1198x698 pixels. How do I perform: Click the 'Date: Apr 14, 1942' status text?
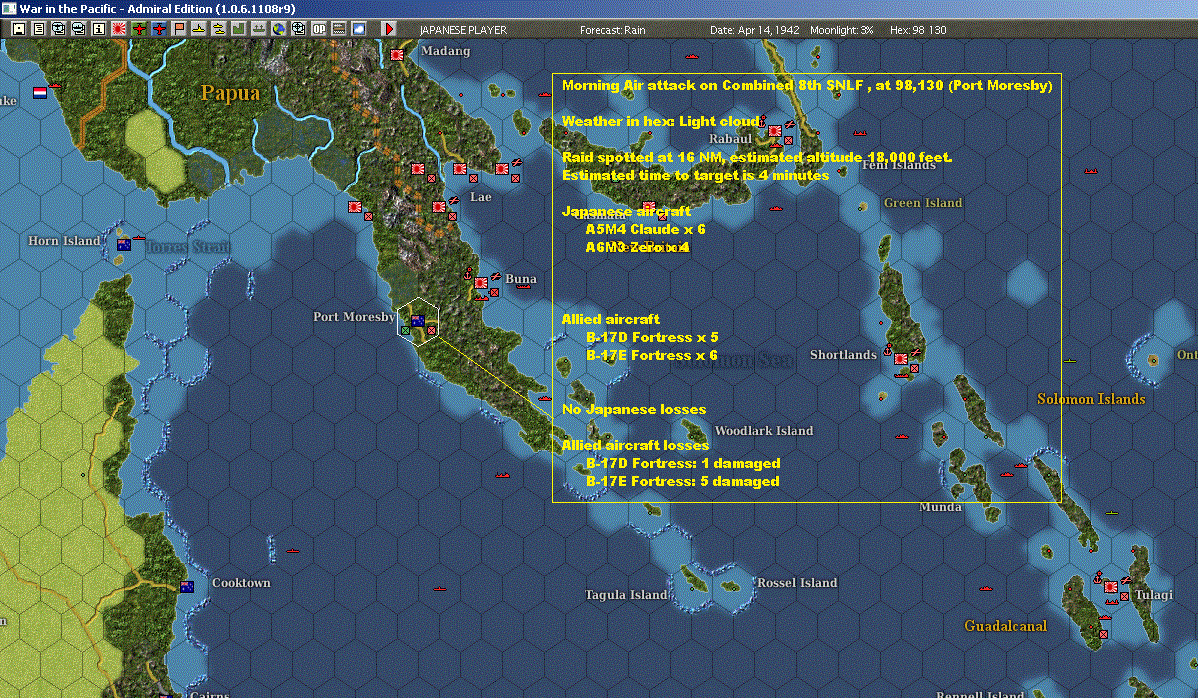pyautogui.click(x=755, y=30)
